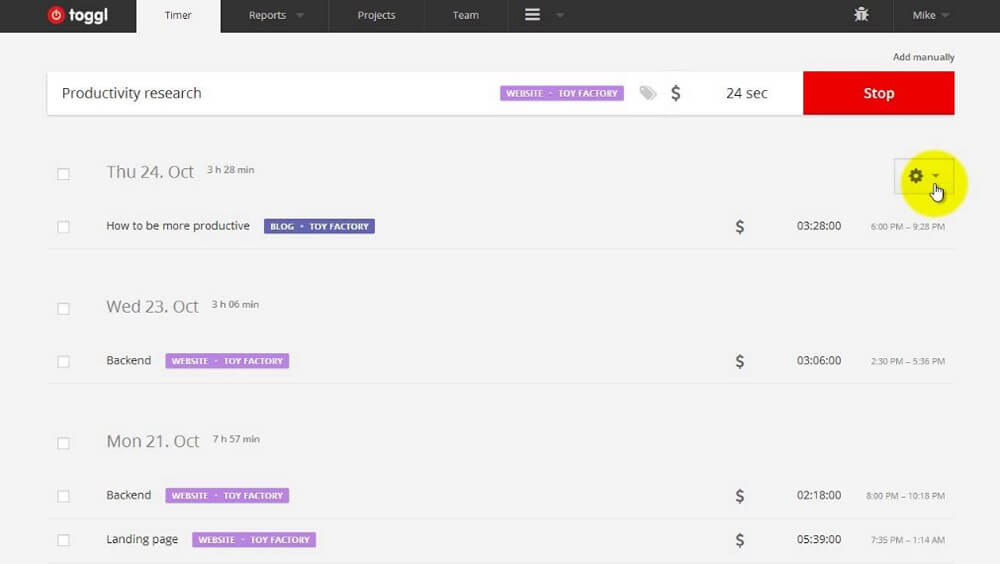Toggle billable dollar icon in timer bar
1000x564 pixels.
coord(675,93)
